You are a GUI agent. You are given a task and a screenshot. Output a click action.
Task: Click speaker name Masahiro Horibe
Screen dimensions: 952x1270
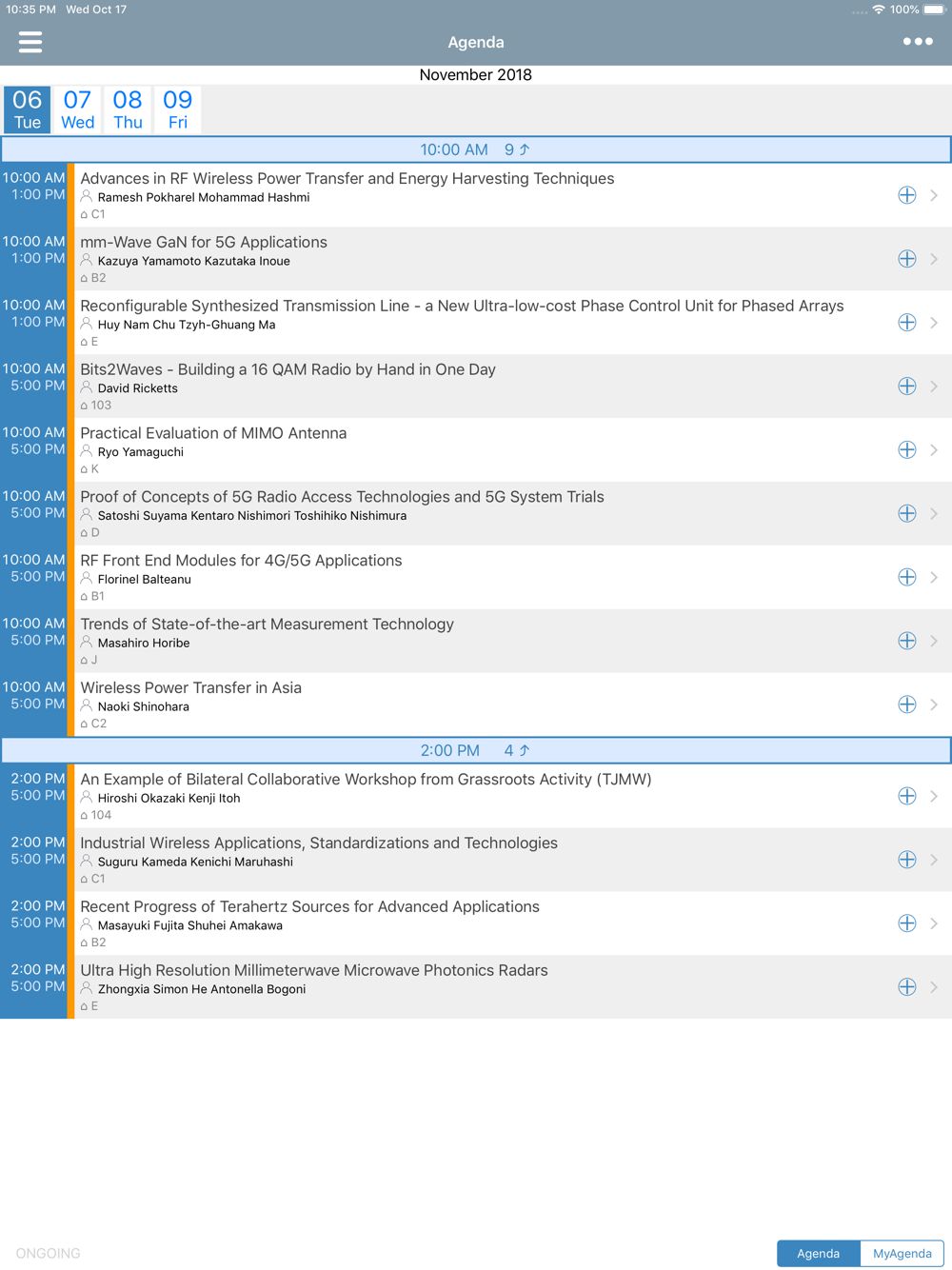point(144,643)
